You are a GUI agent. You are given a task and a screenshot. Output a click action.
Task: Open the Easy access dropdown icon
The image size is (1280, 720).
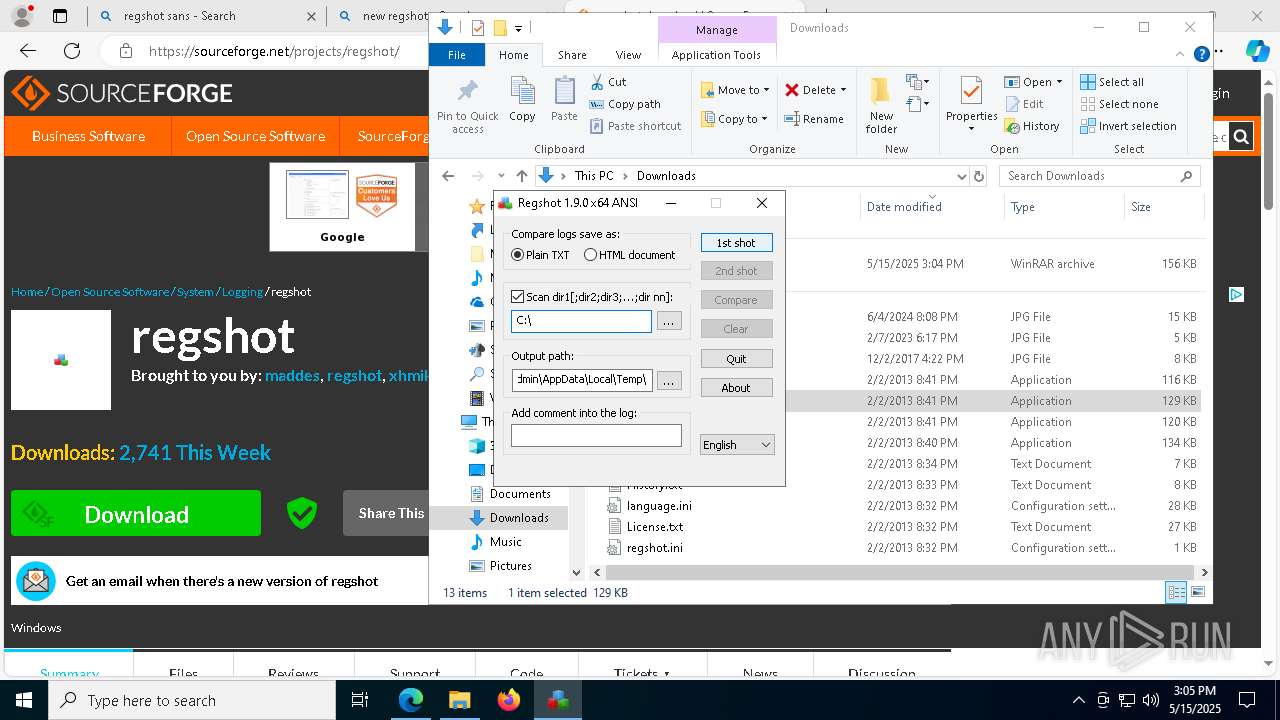(x=918, y=104)
